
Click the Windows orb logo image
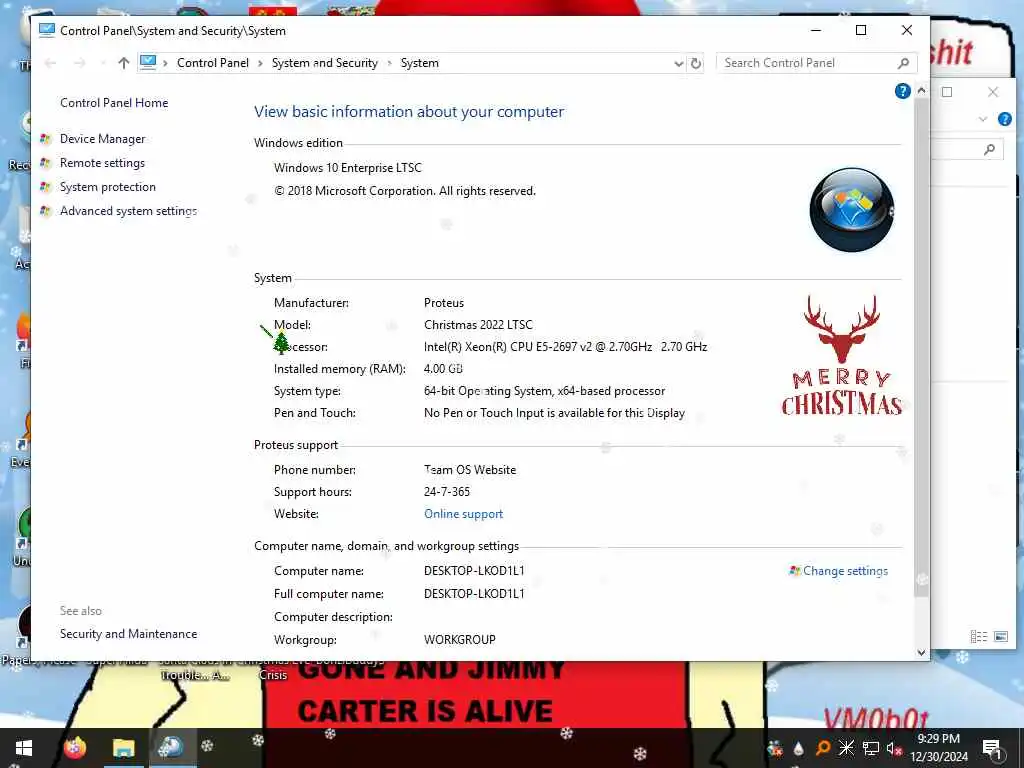tap(852, 210)
